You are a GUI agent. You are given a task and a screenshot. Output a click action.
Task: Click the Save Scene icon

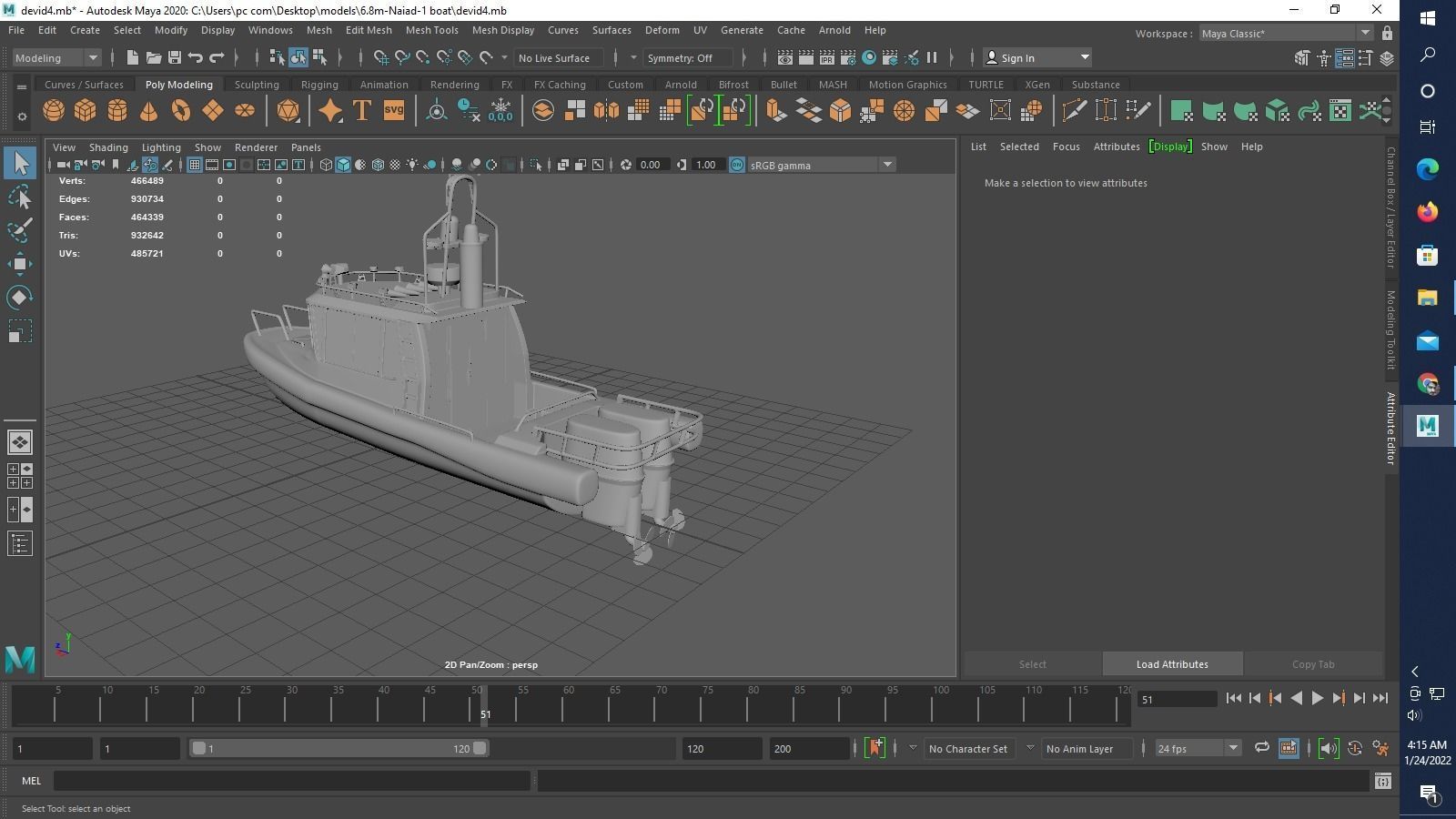tap(175, 57)
